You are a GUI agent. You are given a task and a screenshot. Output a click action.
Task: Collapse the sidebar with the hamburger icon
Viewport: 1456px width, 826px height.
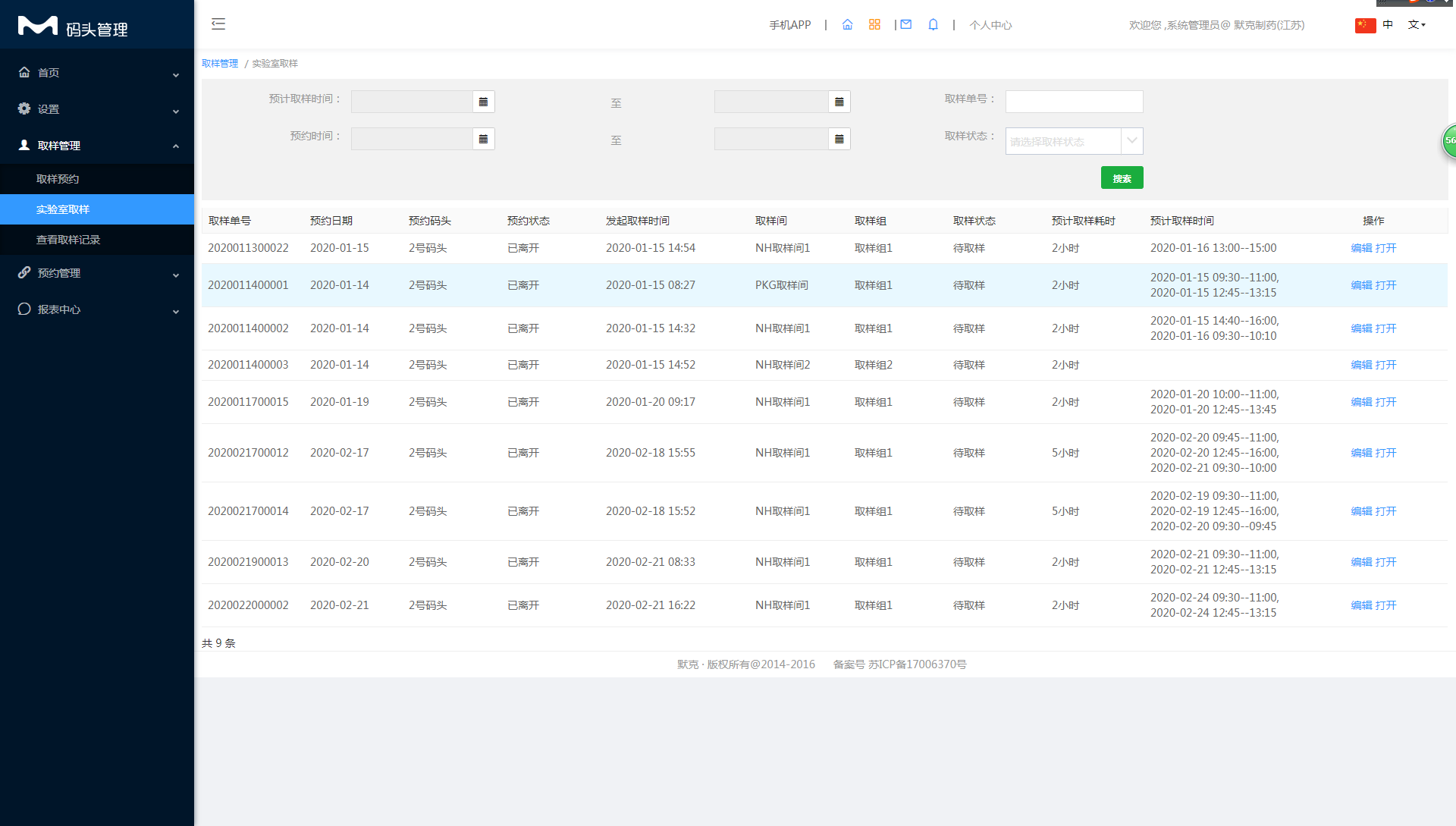point(218,24)
